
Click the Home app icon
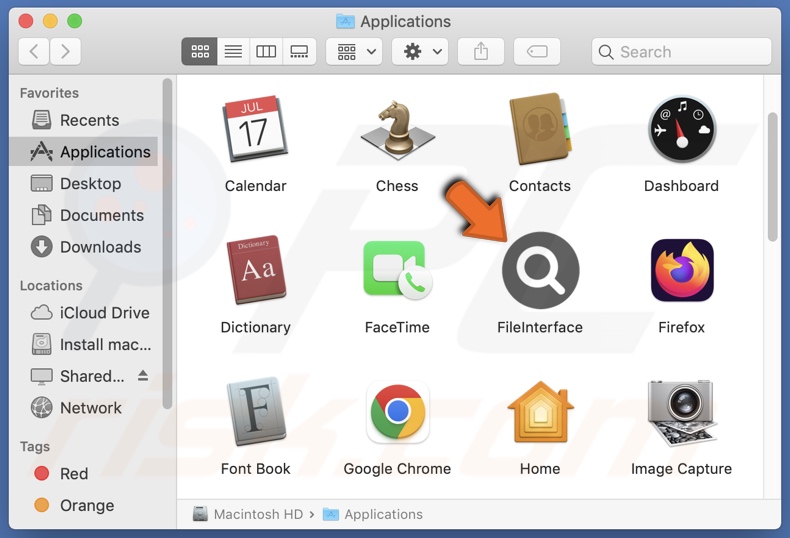pos(541,412)
